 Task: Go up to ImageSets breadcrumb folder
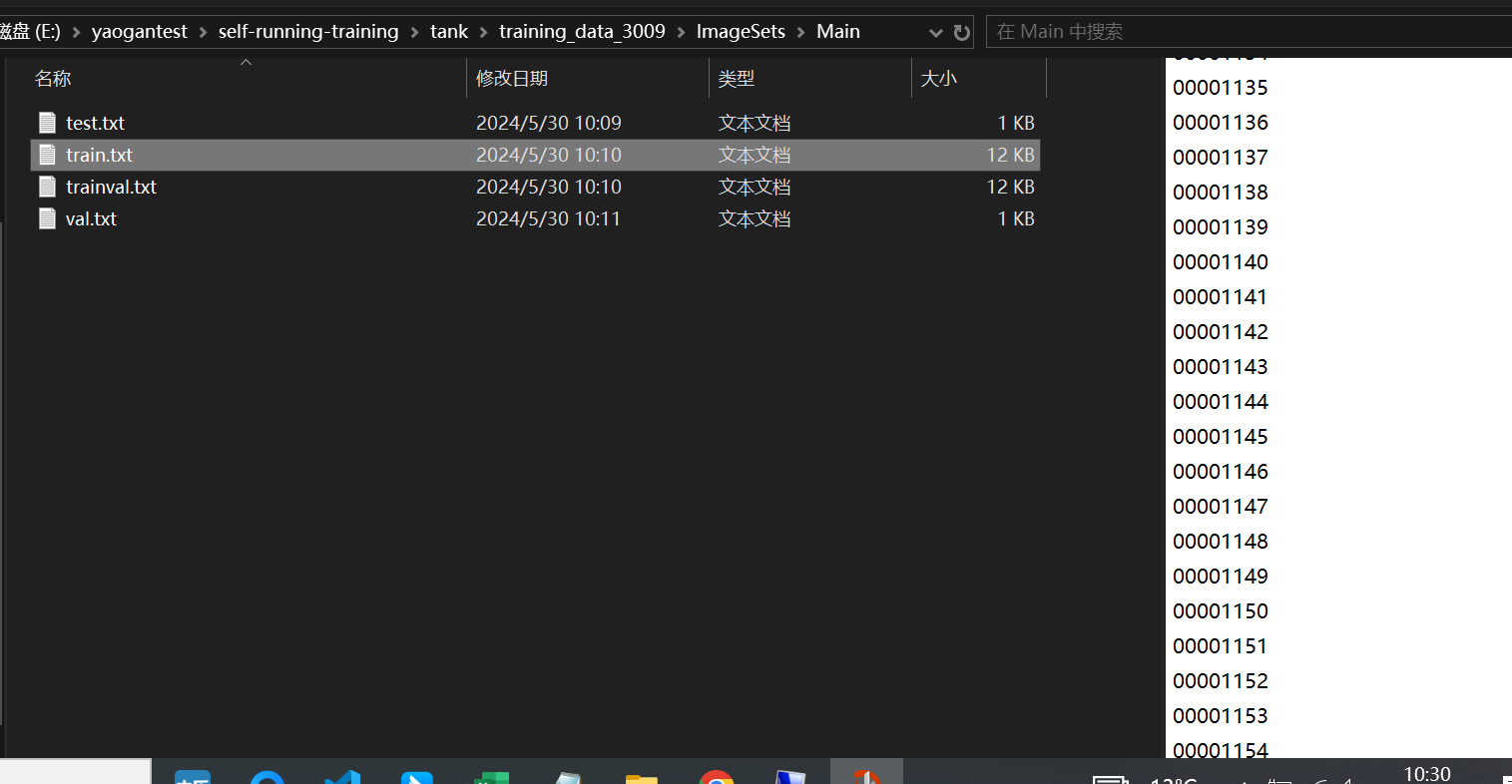coord(741,32)
